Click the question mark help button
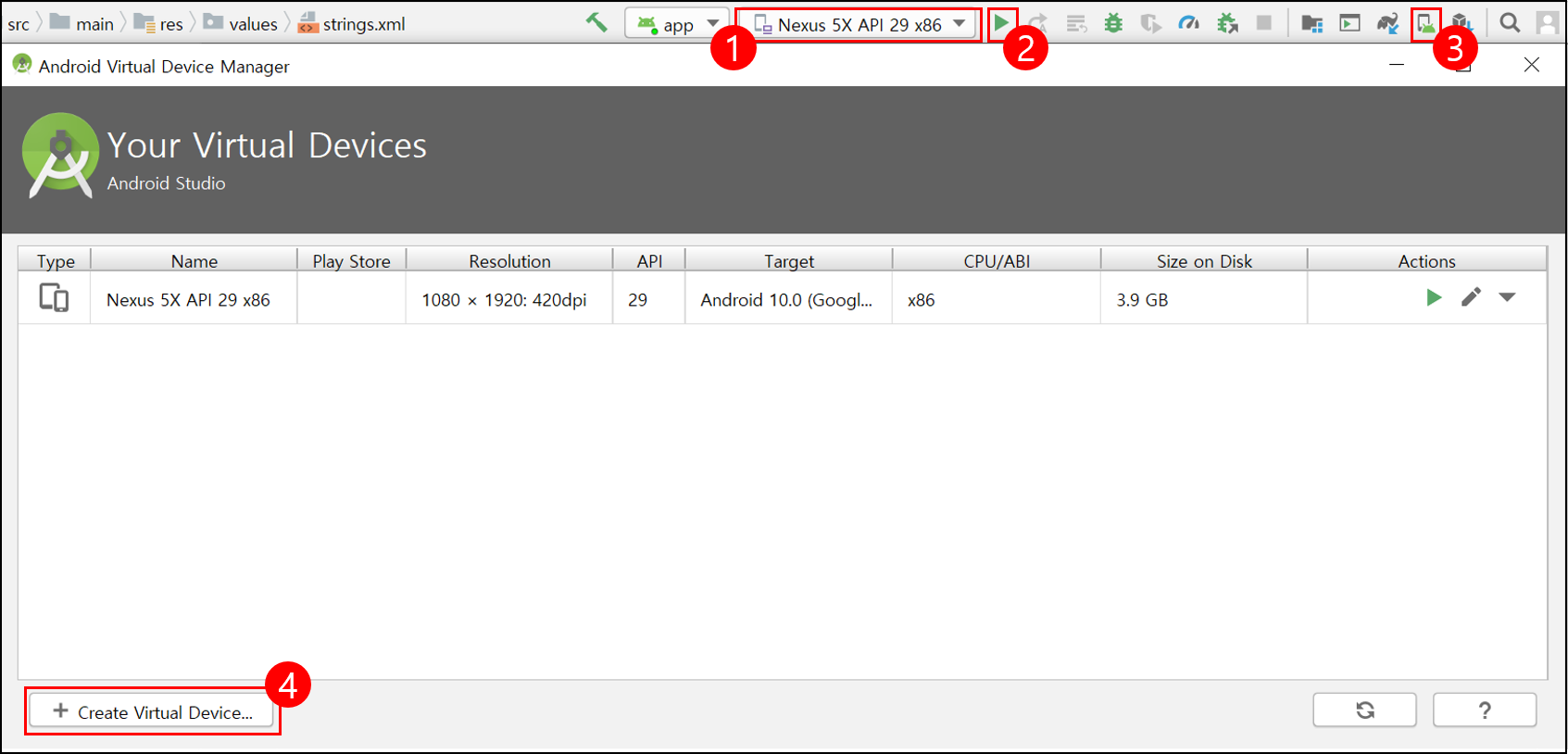Screen dimensions: 1568x754 pos(1485,710)
